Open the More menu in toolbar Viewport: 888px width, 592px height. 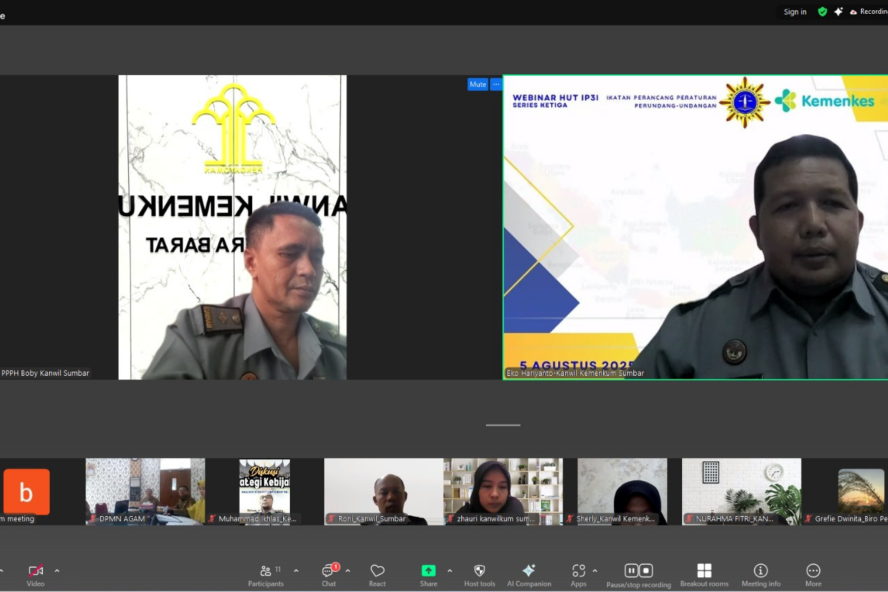click(813, 574)
